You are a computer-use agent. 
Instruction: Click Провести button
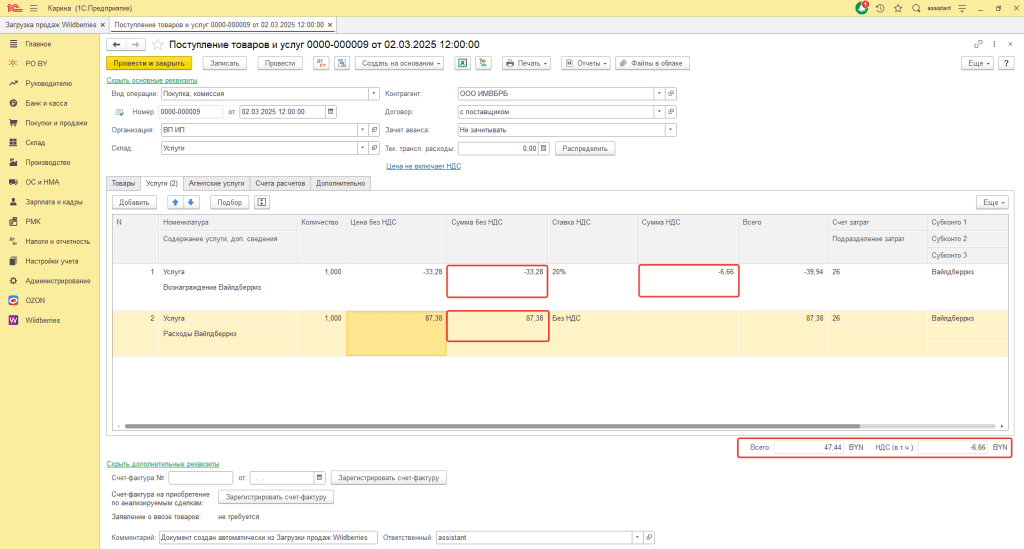click(x=280, y=63)
